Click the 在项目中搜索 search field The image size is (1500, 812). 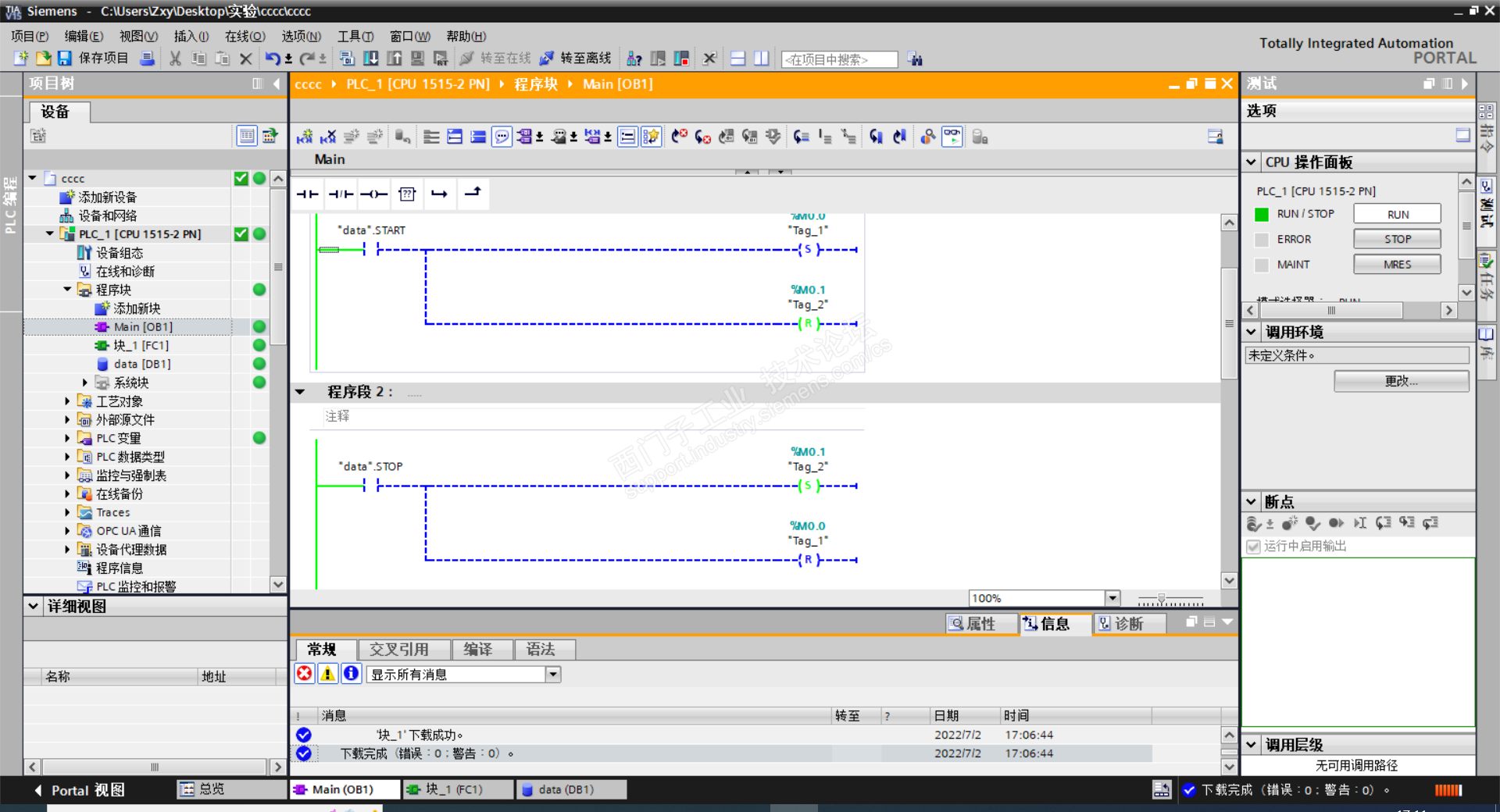point(839,59)
